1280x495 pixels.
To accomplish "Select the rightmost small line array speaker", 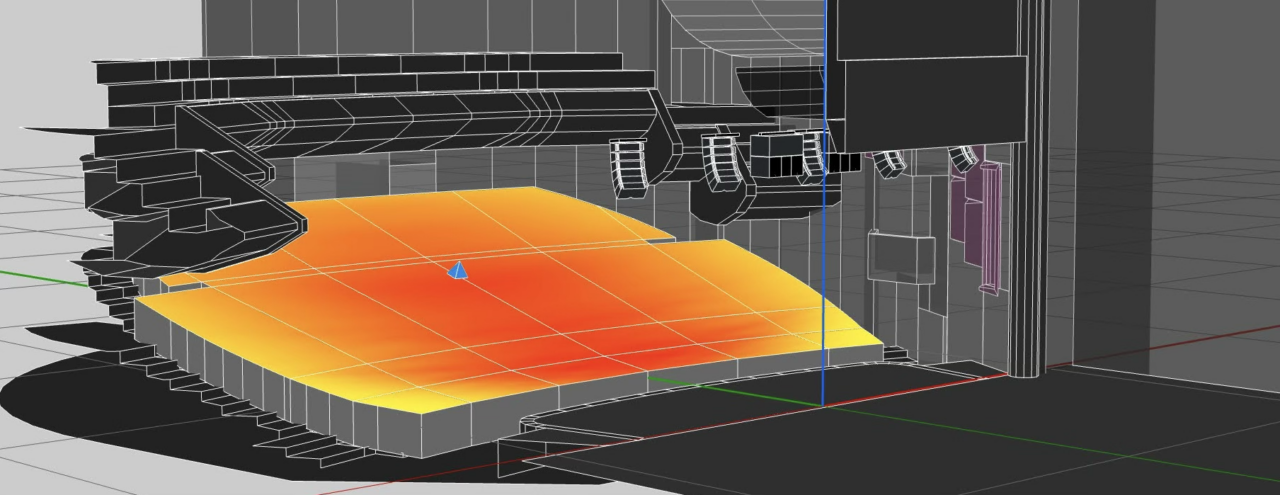I will click(963, 158).
